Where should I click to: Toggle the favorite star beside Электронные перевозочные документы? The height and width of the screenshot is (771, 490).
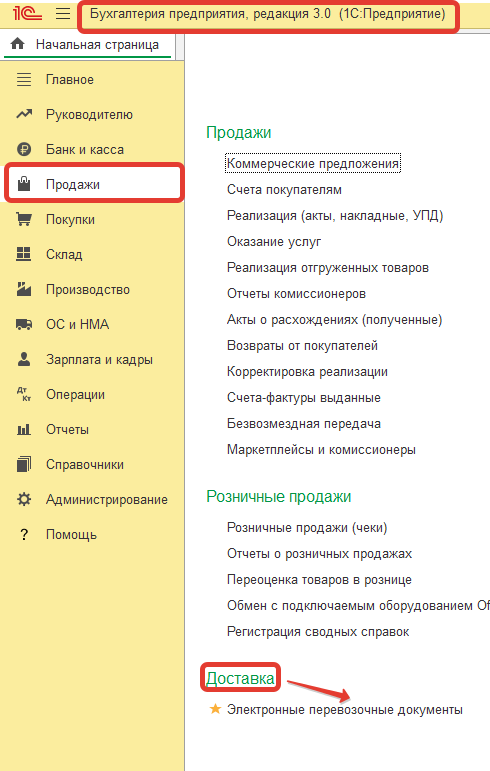(x=215, y=709)
